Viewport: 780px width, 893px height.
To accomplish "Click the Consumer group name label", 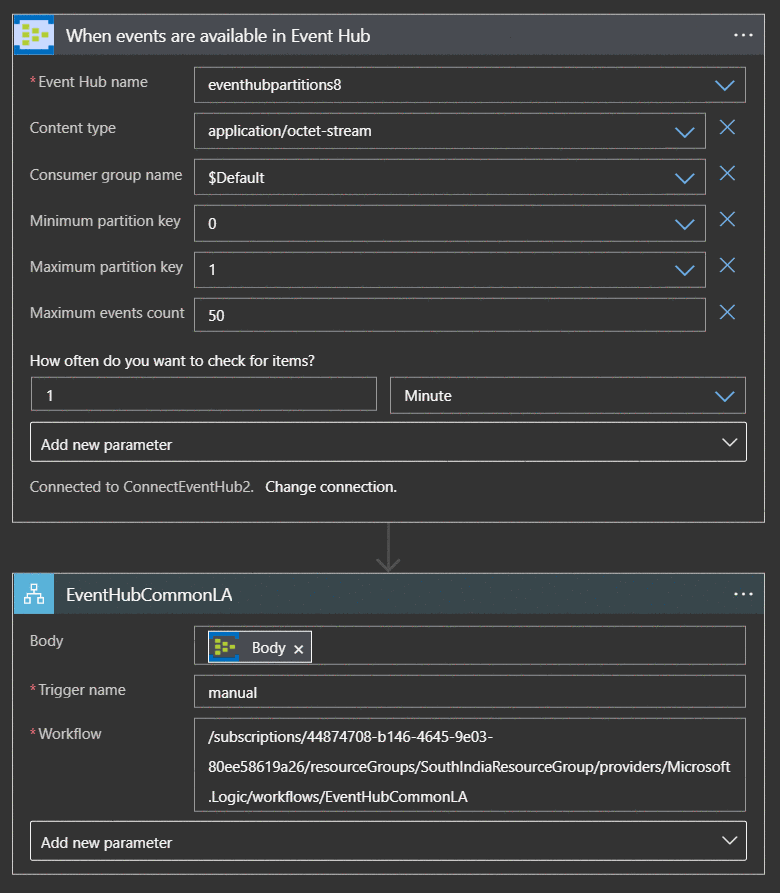I will point(106,175).
